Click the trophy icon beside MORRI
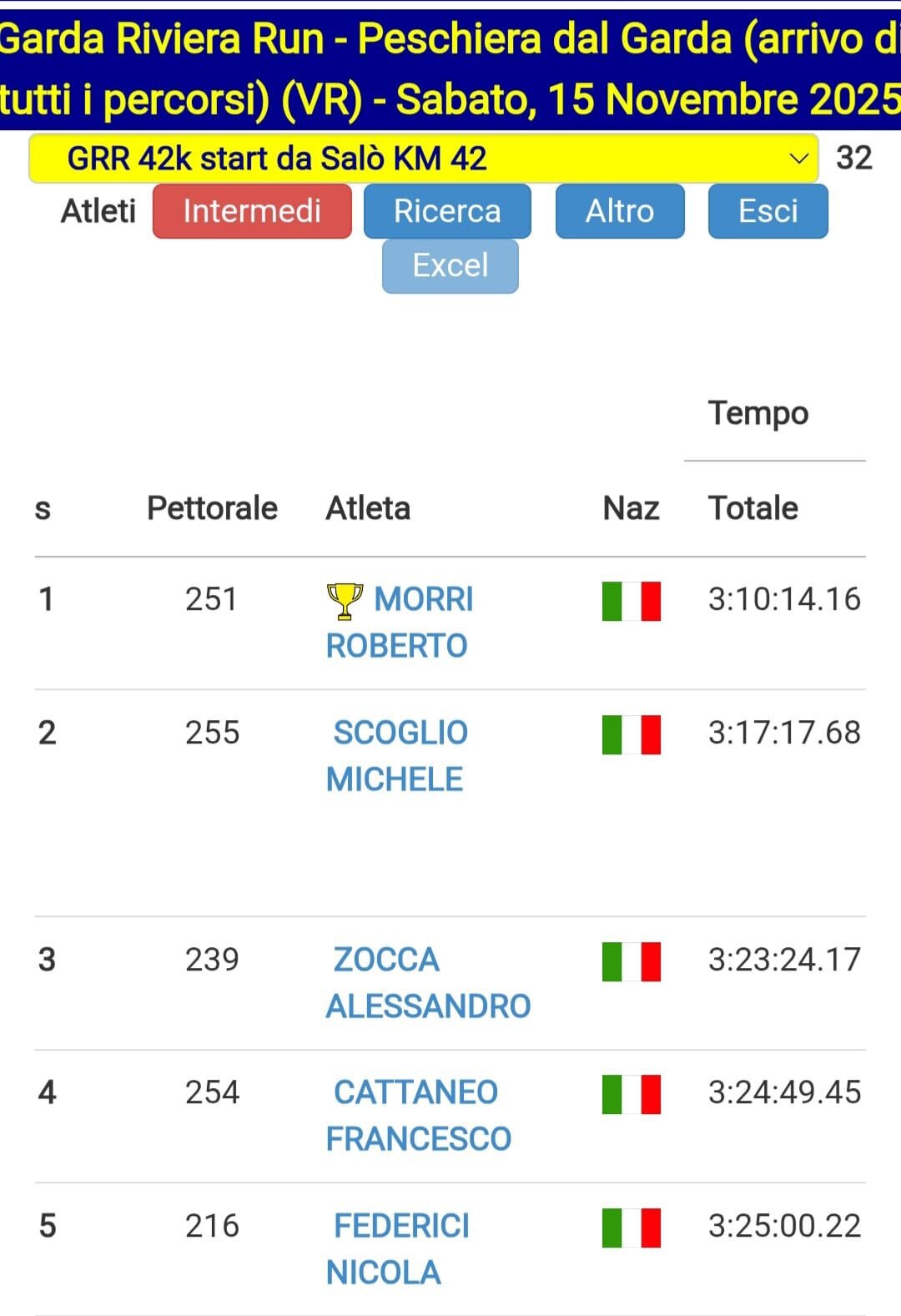 point(344,600)
